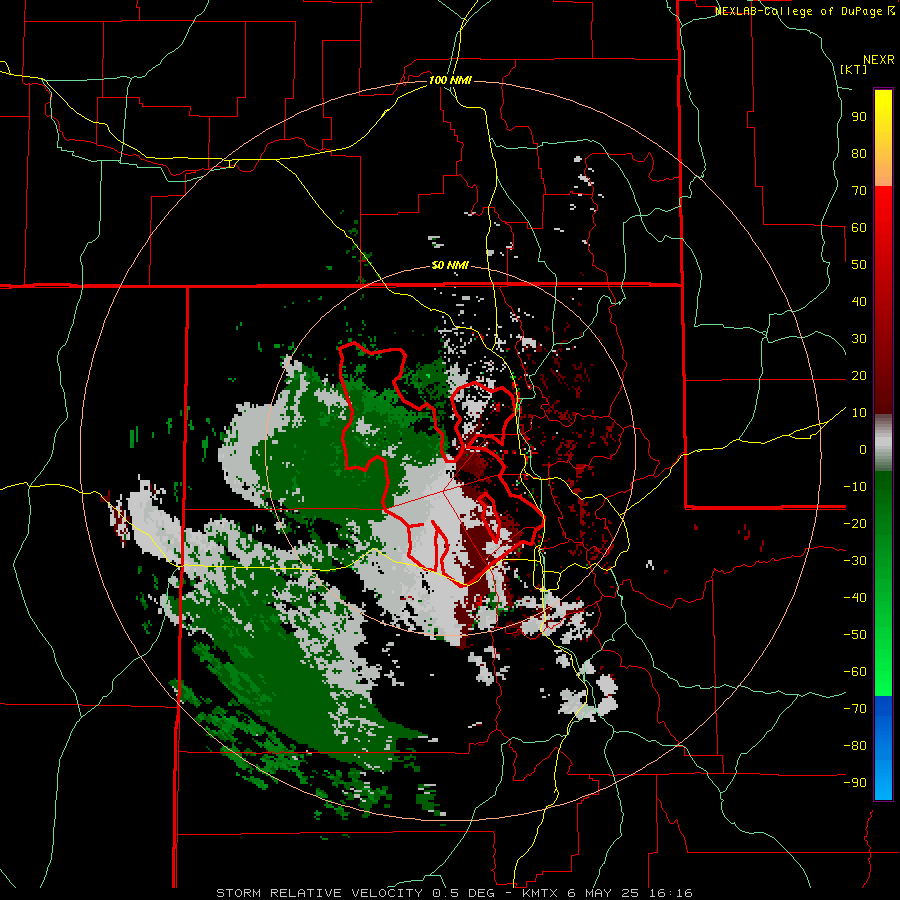Click the 0 value on the velocity scale
900x900 pixels.
tap(863, 449)
